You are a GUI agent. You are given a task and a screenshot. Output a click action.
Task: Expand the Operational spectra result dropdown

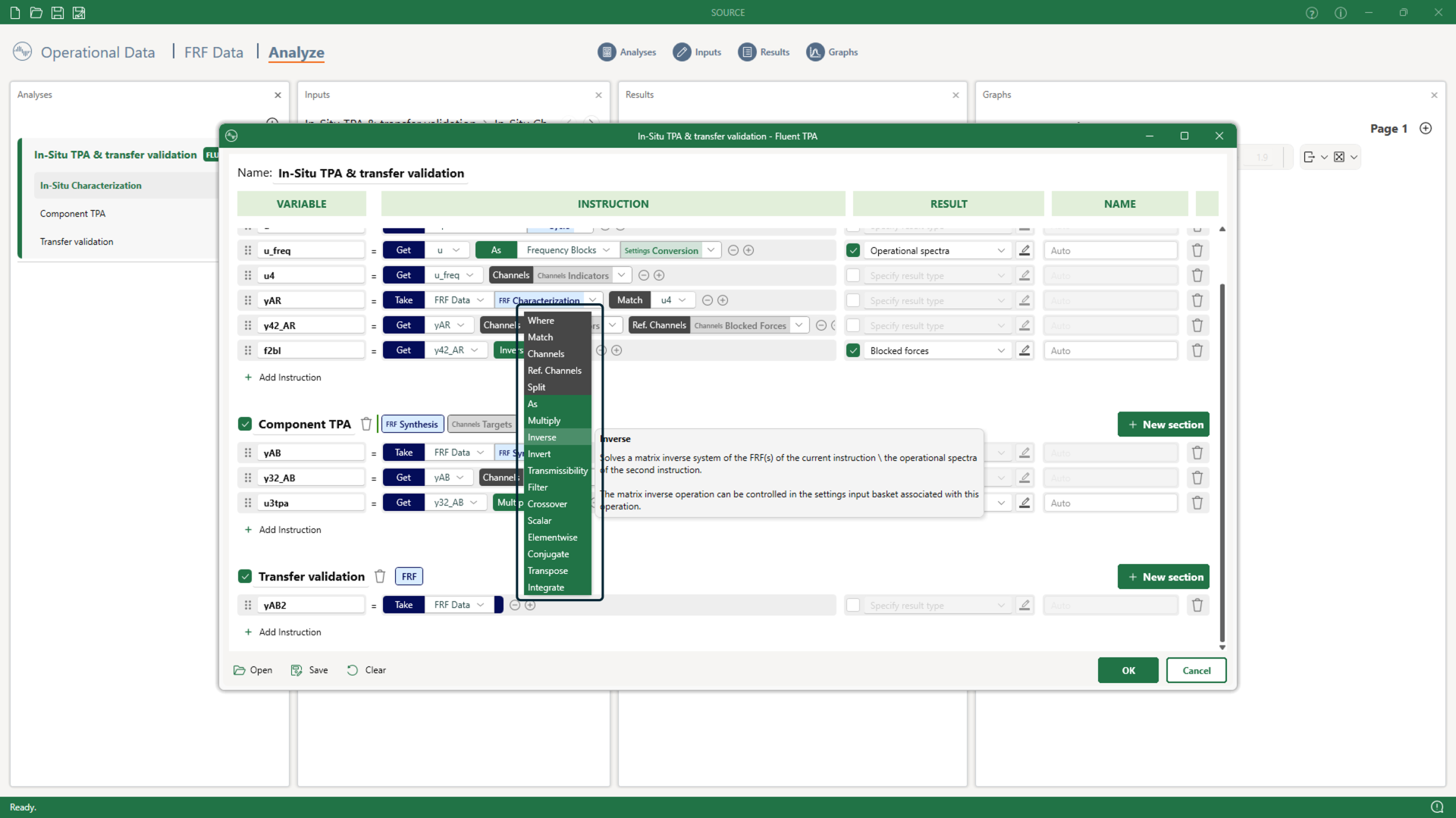[x=1001, y=251]
